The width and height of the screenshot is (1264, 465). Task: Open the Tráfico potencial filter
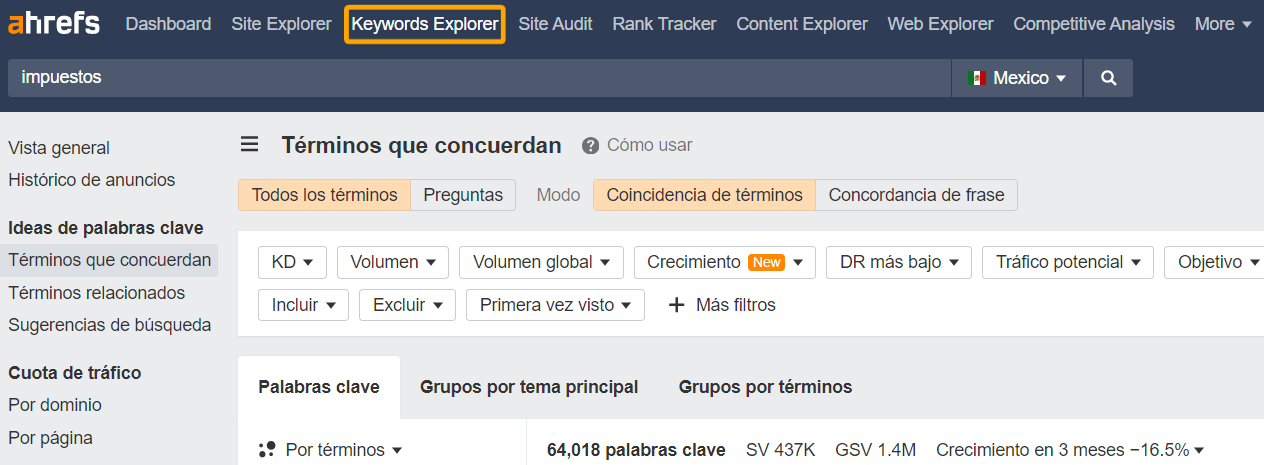coord(1068,262)
